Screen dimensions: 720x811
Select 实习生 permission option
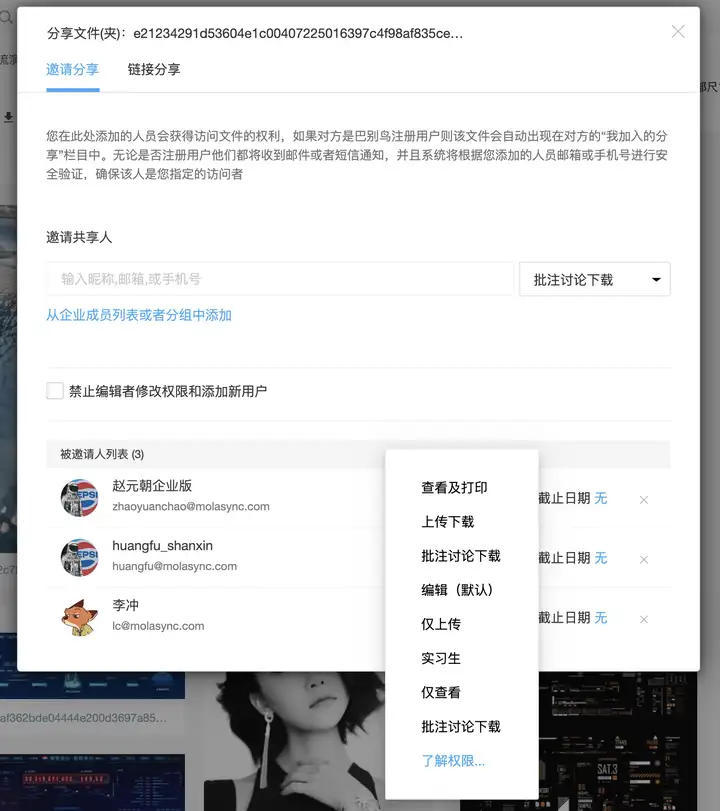point(441,658)
